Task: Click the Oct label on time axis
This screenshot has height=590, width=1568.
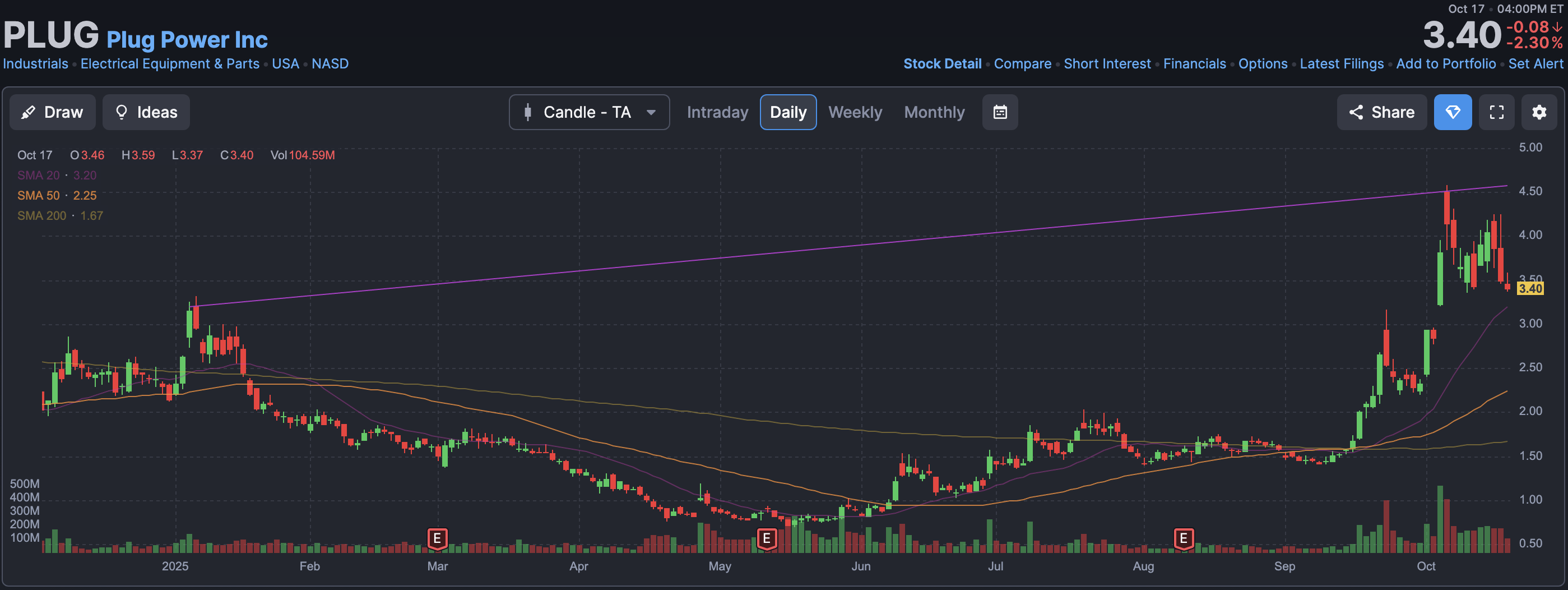Action: click(1426, 566)
